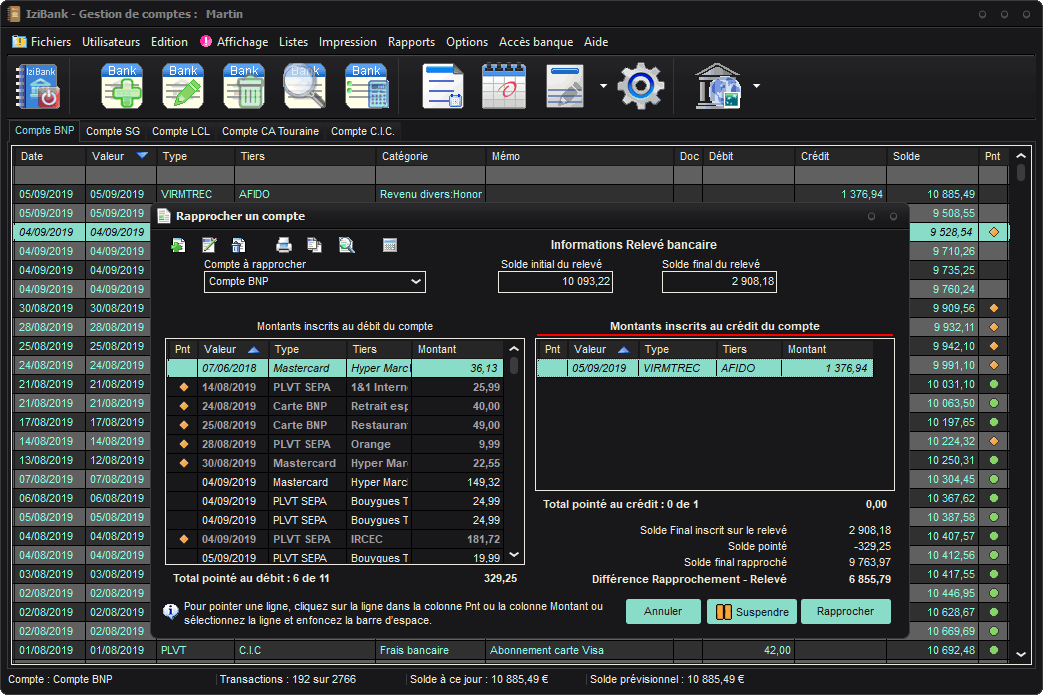
Task: Expand the arrow beside the notes pencil icon
Action: 603,86
